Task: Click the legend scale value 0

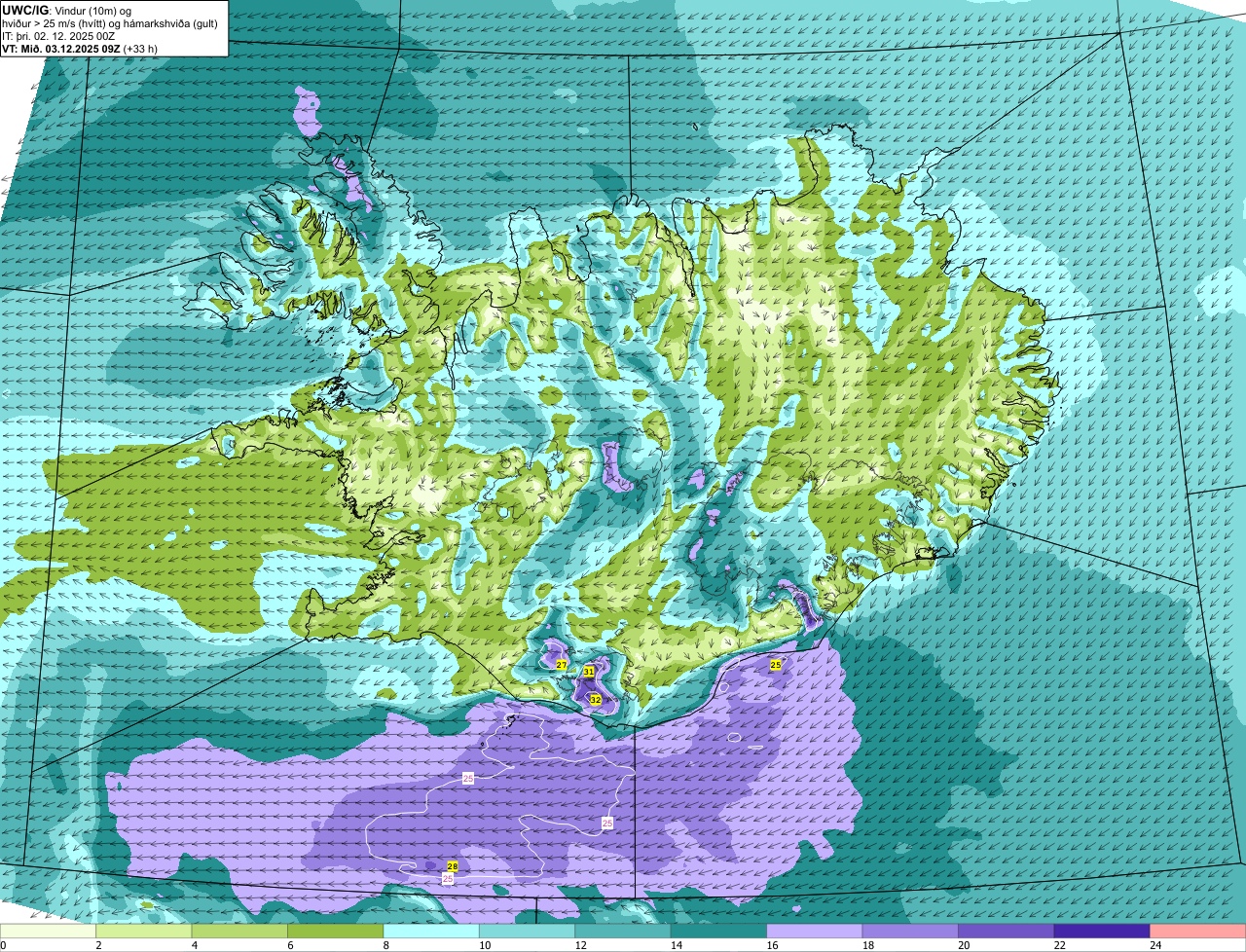Action: click(x=4, y=945)
